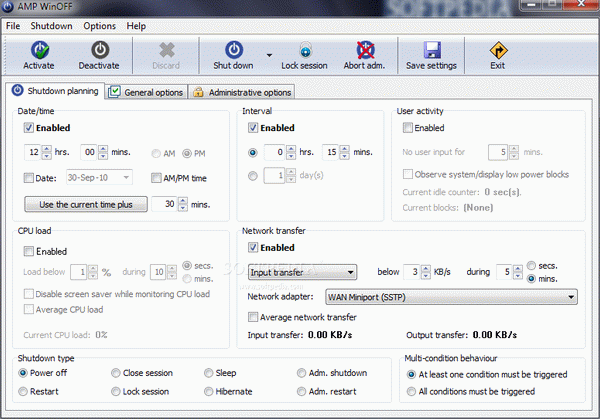Select the PM radio button
The width and height of the screenshot is (600, 419).
click(187, 154)
